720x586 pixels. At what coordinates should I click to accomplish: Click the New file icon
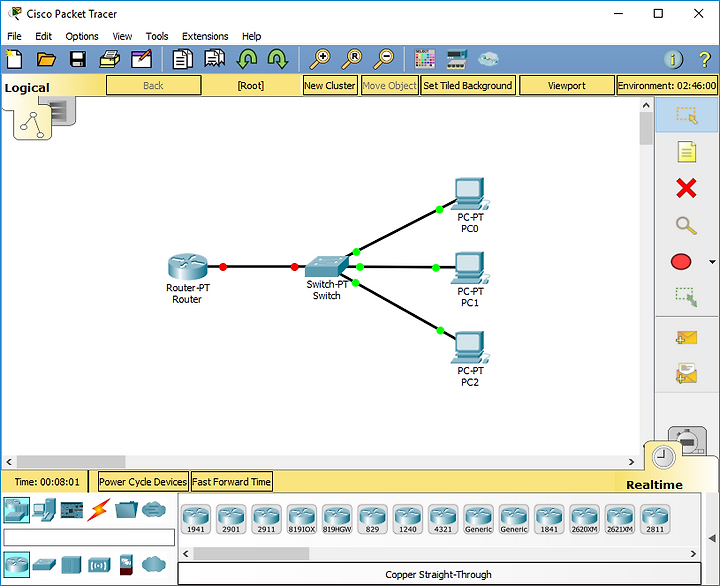click(14, 59)
